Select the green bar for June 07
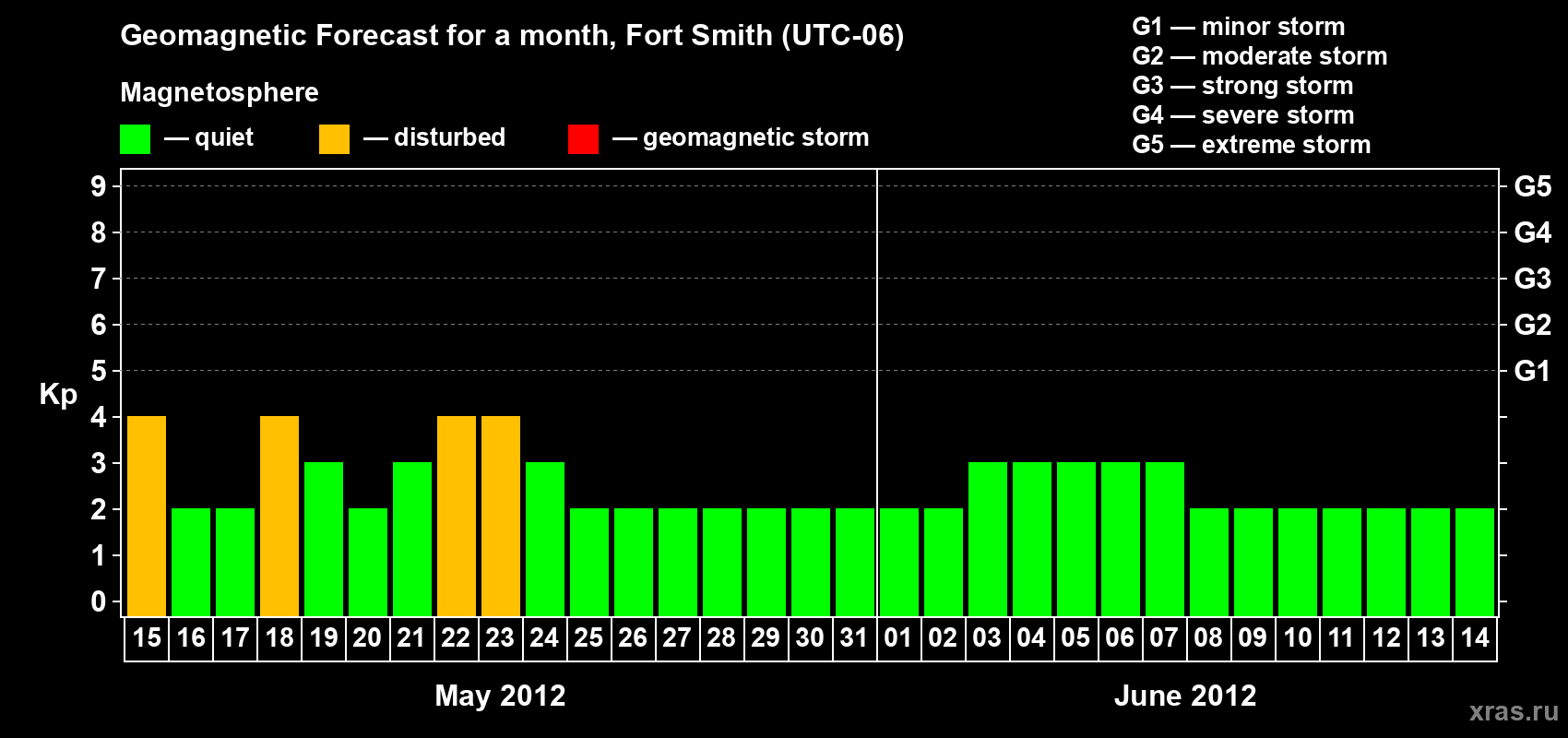Viewport: 1568px width, 738px height. pos(1165,540)
